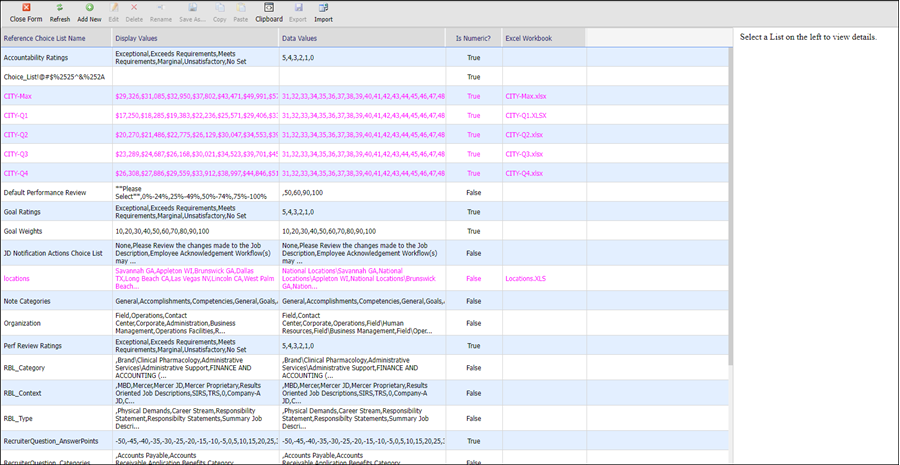Click the Is Numeric? column header
This screenshot has width=900, height=465.
point(472,38)
